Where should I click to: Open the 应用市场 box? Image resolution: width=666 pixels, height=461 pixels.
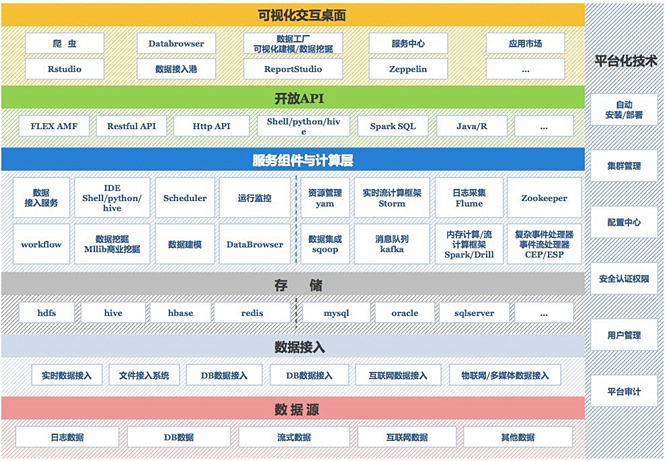click(x=525, y=43)
